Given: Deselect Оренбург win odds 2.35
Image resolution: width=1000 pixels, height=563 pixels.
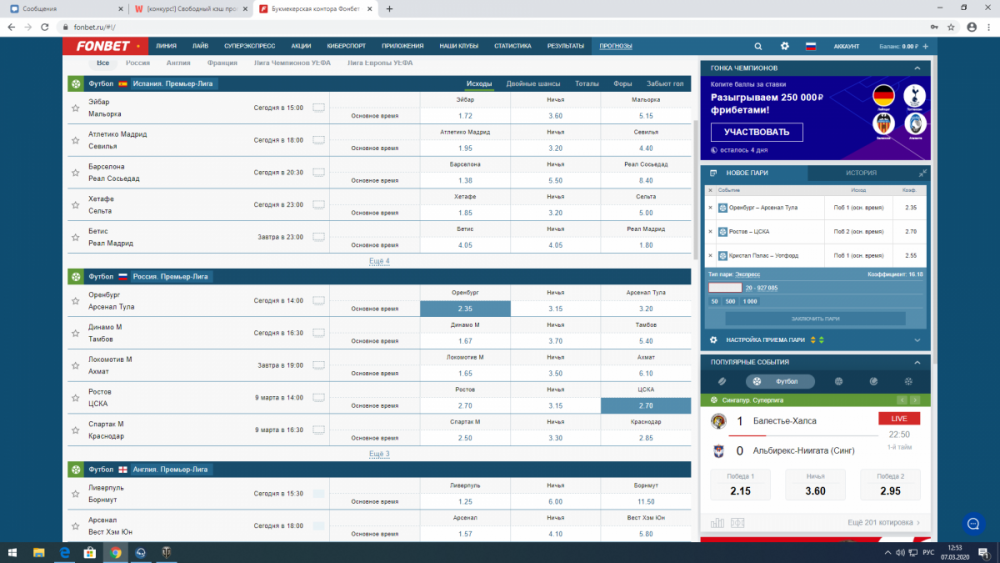Looking at the screenshot, I should point(464,309).
